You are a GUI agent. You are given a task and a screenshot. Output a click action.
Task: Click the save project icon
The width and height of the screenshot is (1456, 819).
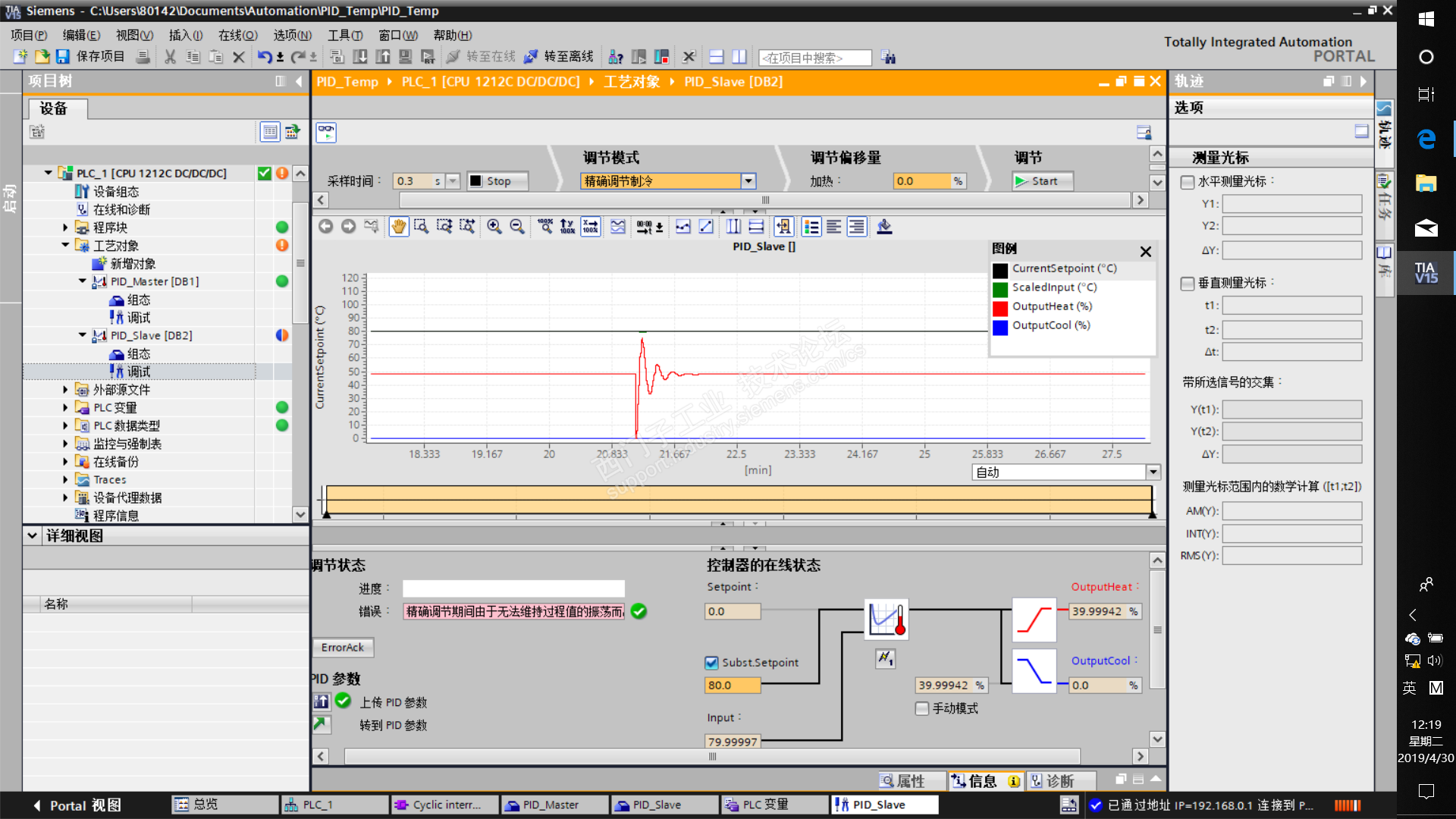coord(63,57)
